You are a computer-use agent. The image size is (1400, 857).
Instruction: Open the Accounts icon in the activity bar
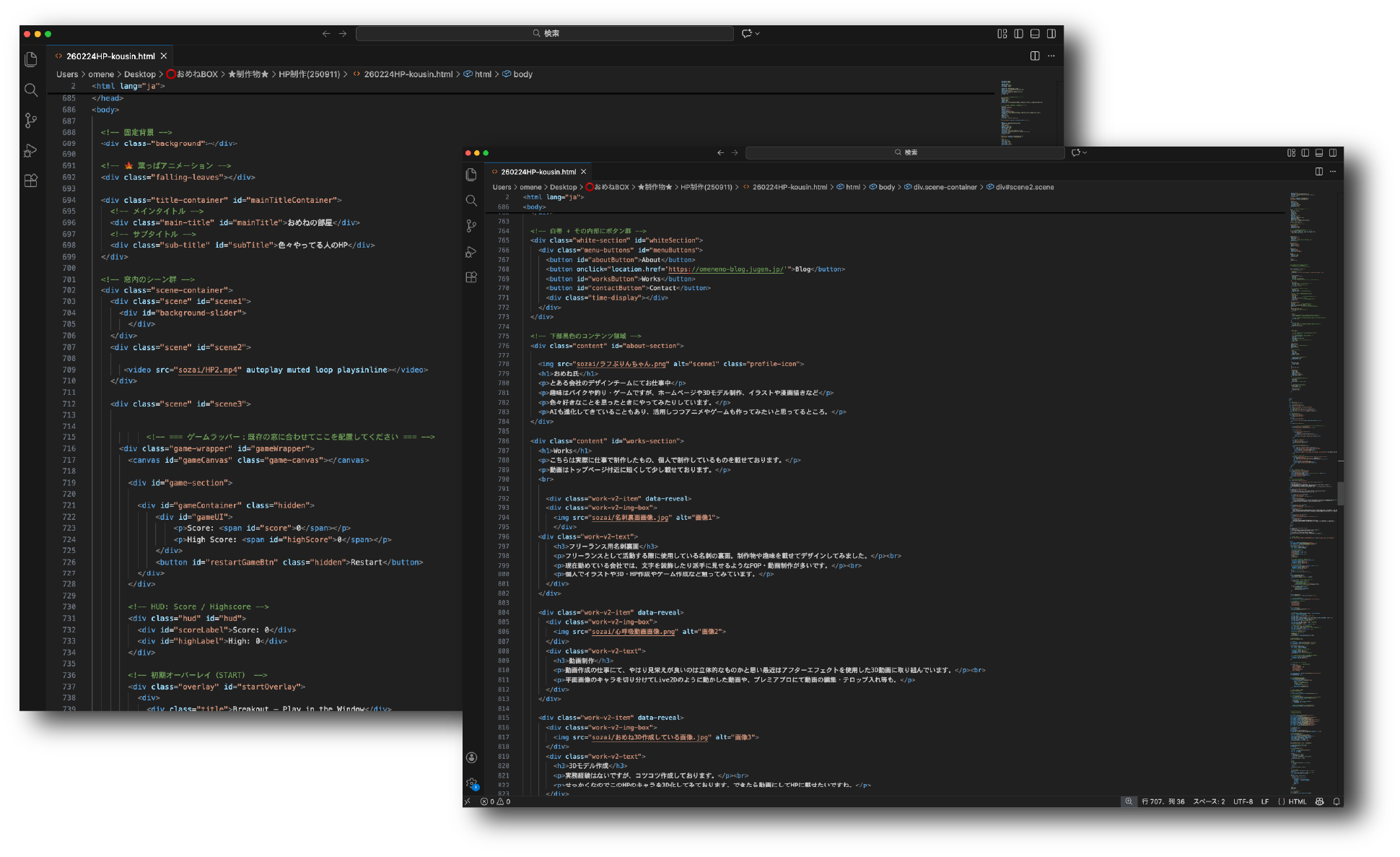[x=471, y=757]
